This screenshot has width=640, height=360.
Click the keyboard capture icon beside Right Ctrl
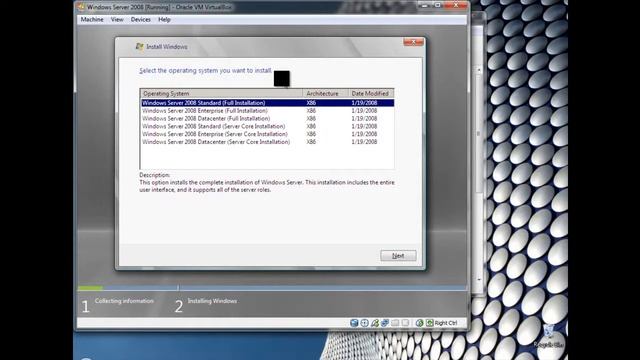429,323
